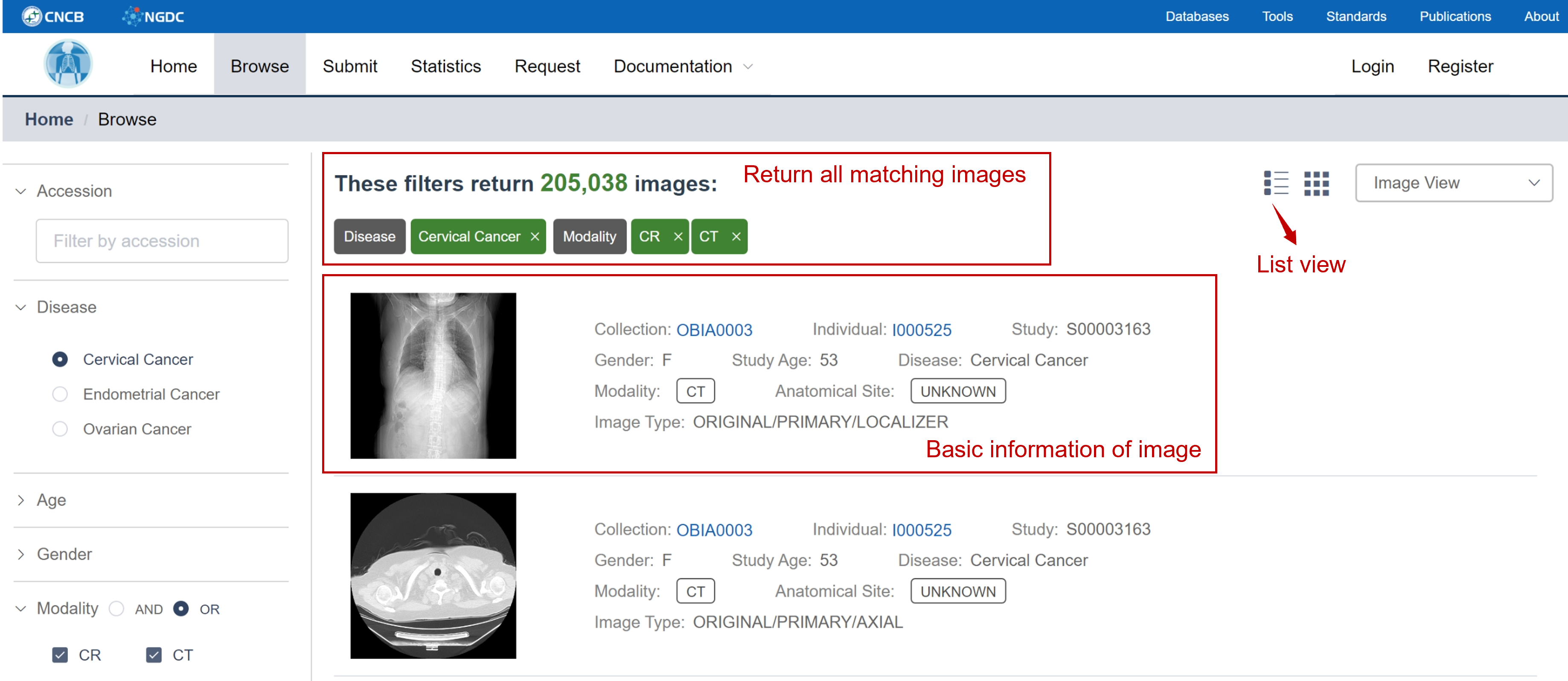Open the chest localizer X-ray thumbnail
Image resolution: width=1568 pixels, height=681 pixels.
pos(433,376)
